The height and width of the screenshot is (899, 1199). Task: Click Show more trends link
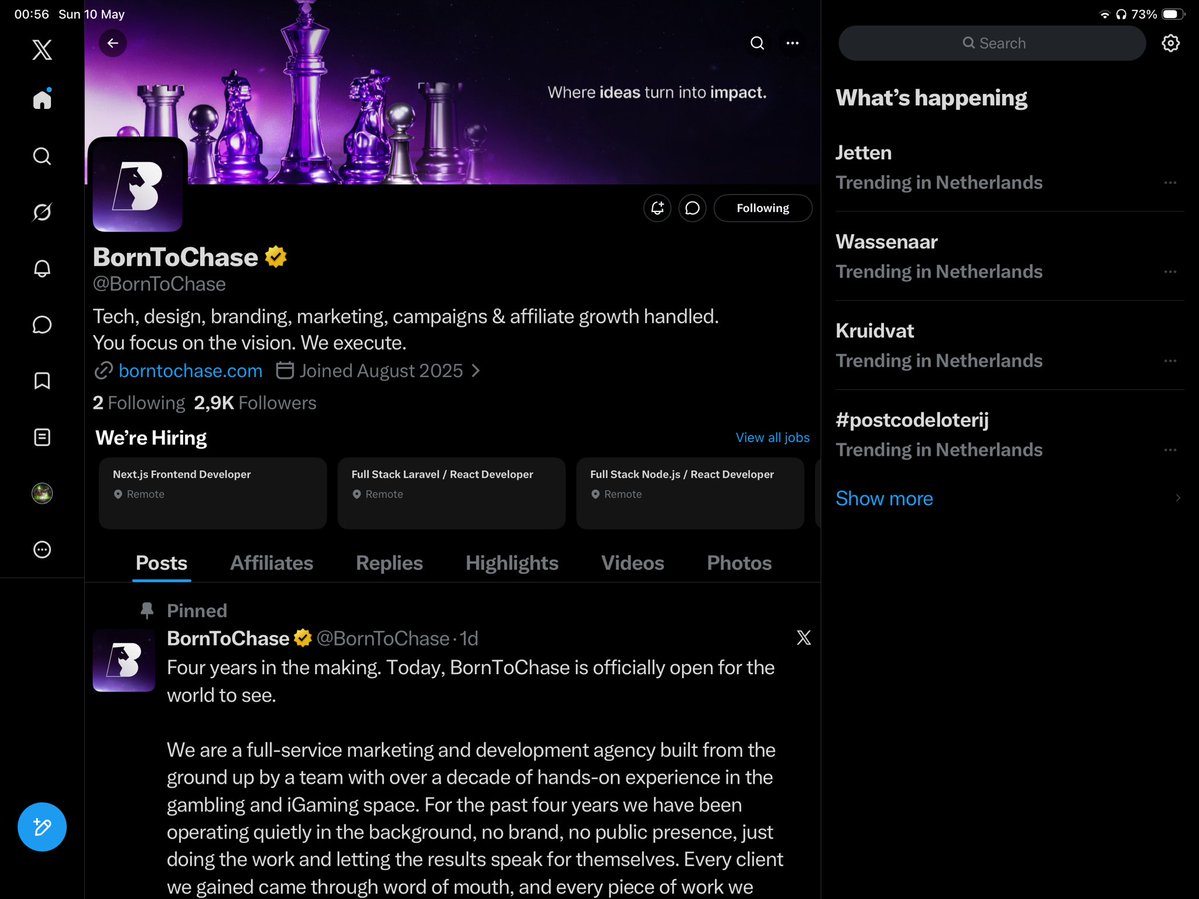pos(884,498)
